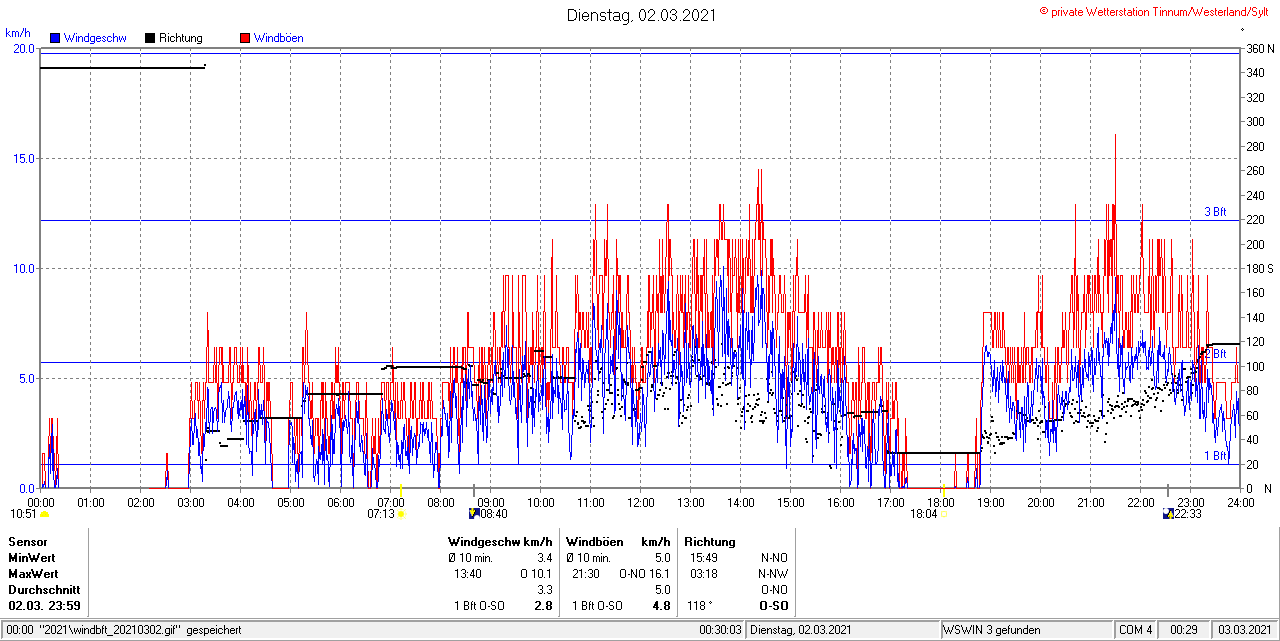Click the status bar saved windbft gif message
This screenshot has width=1280, height=641.
click(x=122, y=630)
